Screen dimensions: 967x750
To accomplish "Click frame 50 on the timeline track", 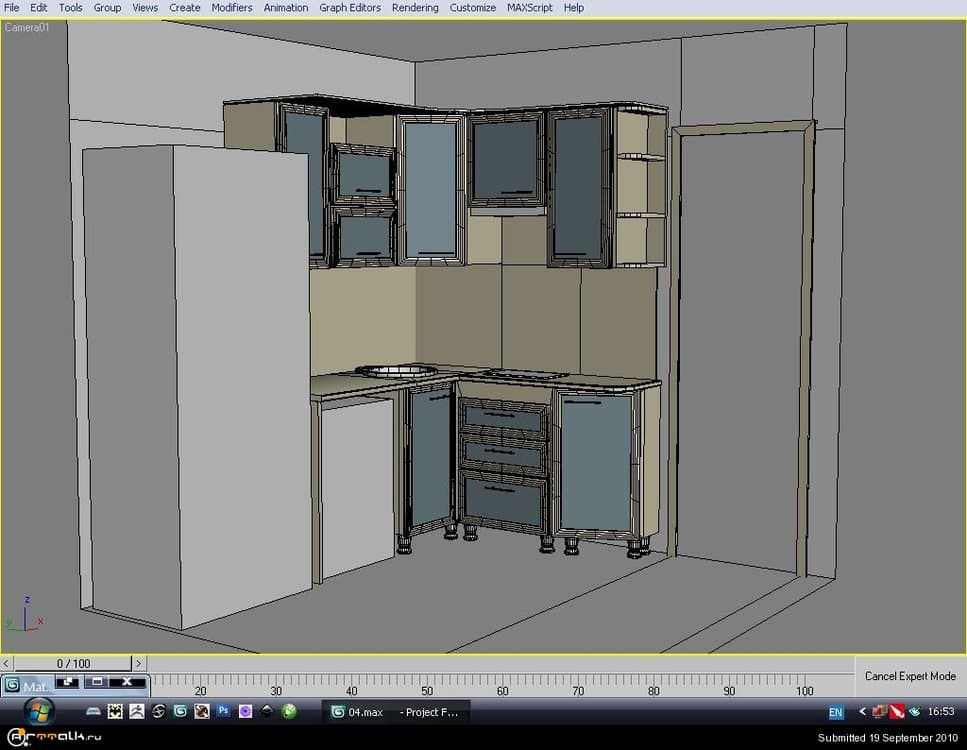I will coord(427,683).
